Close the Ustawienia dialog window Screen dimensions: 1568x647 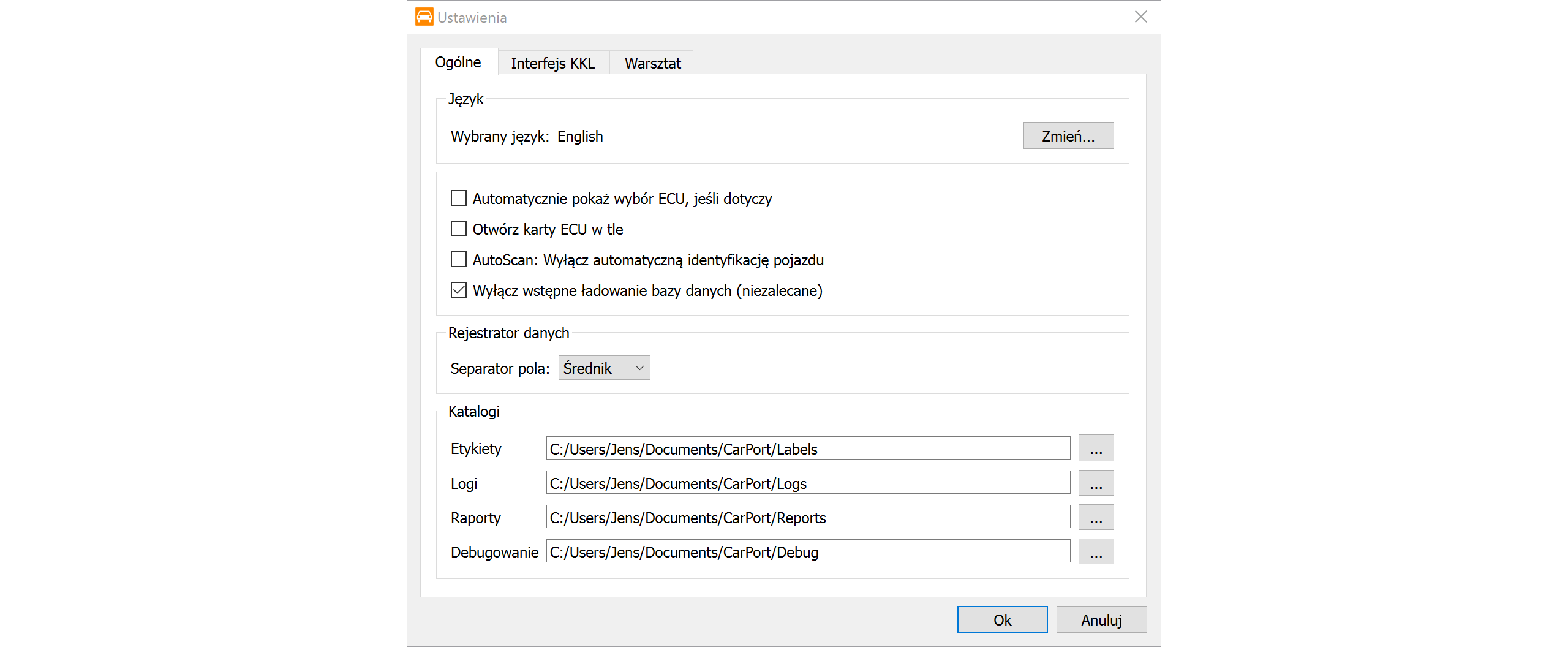click(x=1140, y=17)
